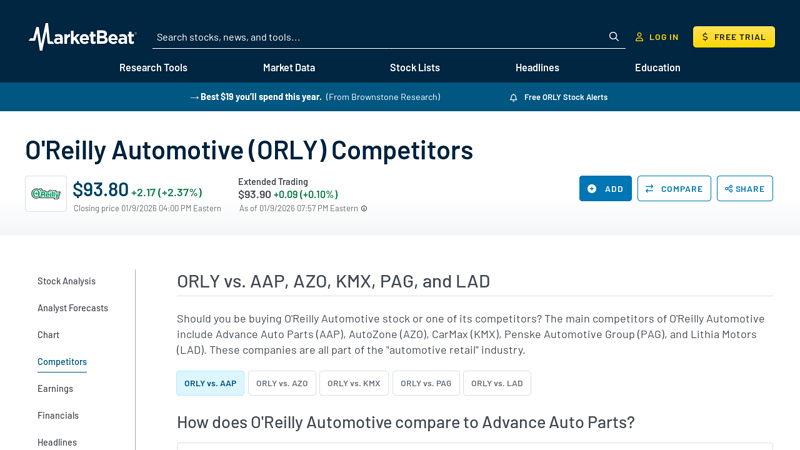Click the heading comparing to Advance Auto Parts
Screen dimensions: 800x450
(406, 422)
